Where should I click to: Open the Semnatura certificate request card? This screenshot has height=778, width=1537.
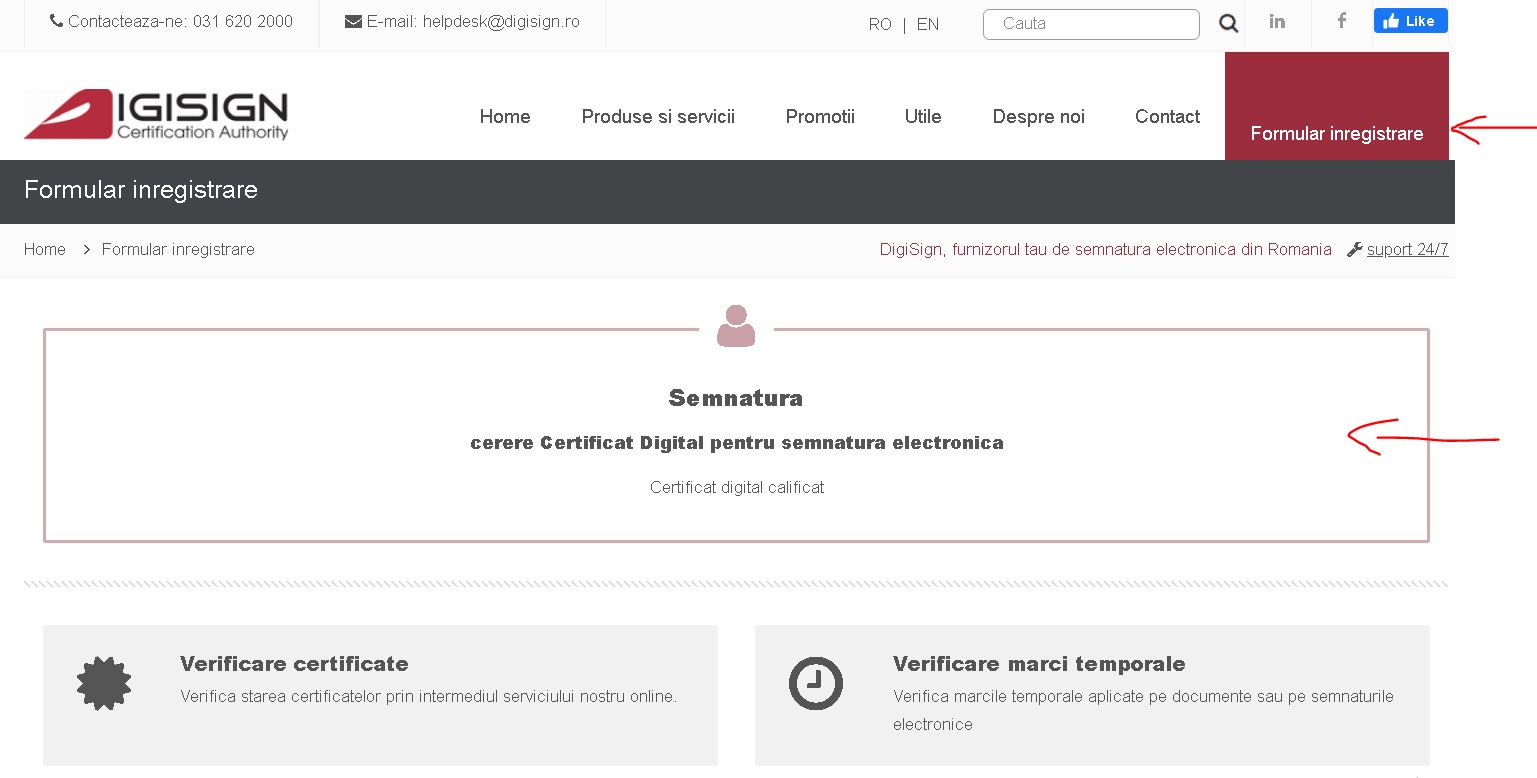[736, 436]
